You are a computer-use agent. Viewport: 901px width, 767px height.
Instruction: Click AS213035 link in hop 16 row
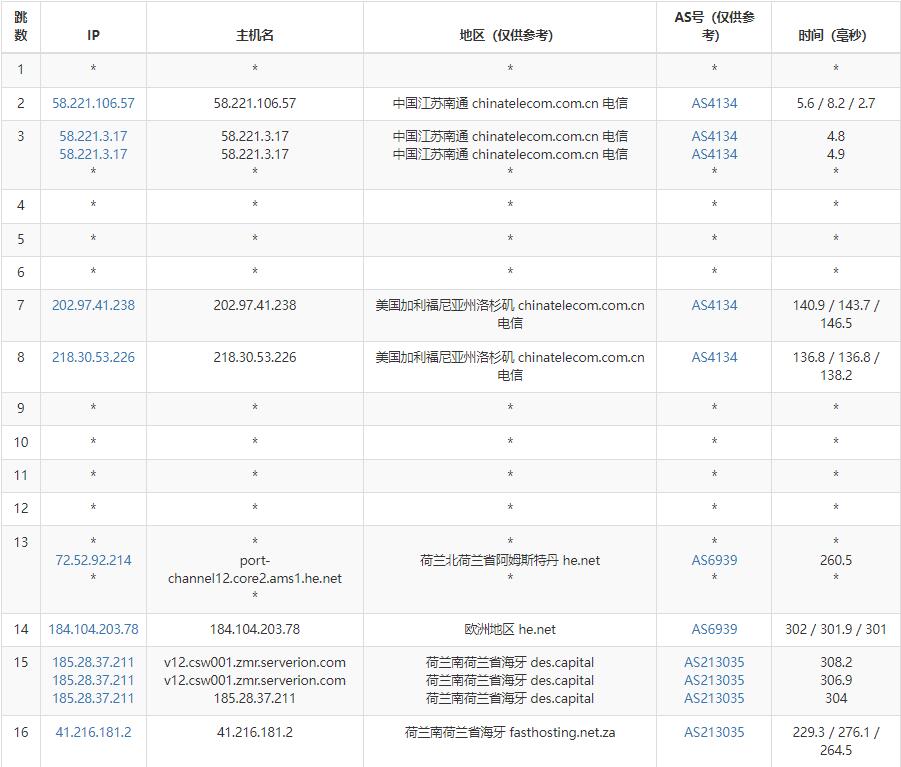coord(714,733)
